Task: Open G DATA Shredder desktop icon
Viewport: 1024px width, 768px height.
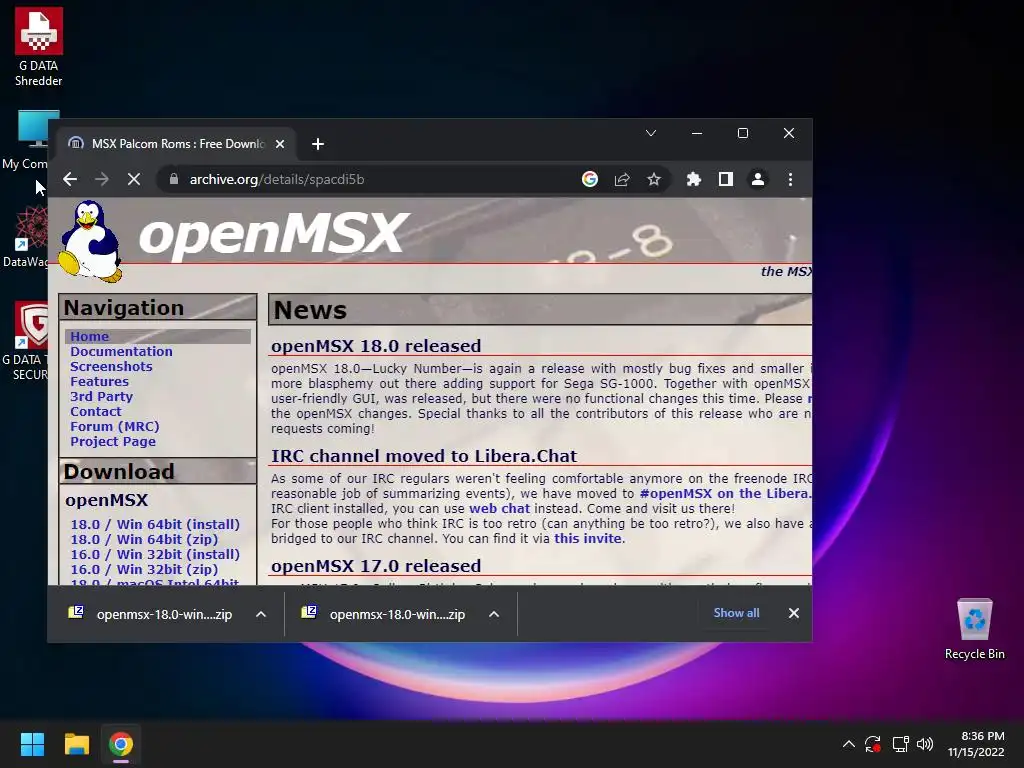Action: tap(39, 47)
